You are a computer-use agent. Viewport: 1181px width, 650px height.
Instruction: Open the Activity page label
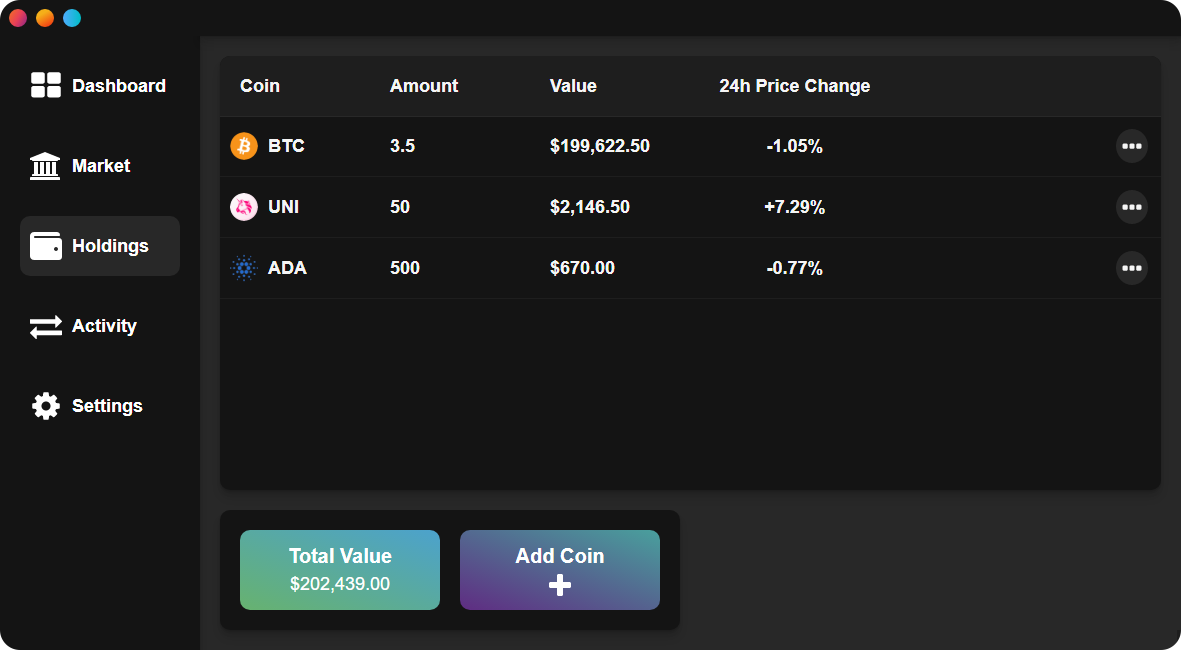(104, 326)
